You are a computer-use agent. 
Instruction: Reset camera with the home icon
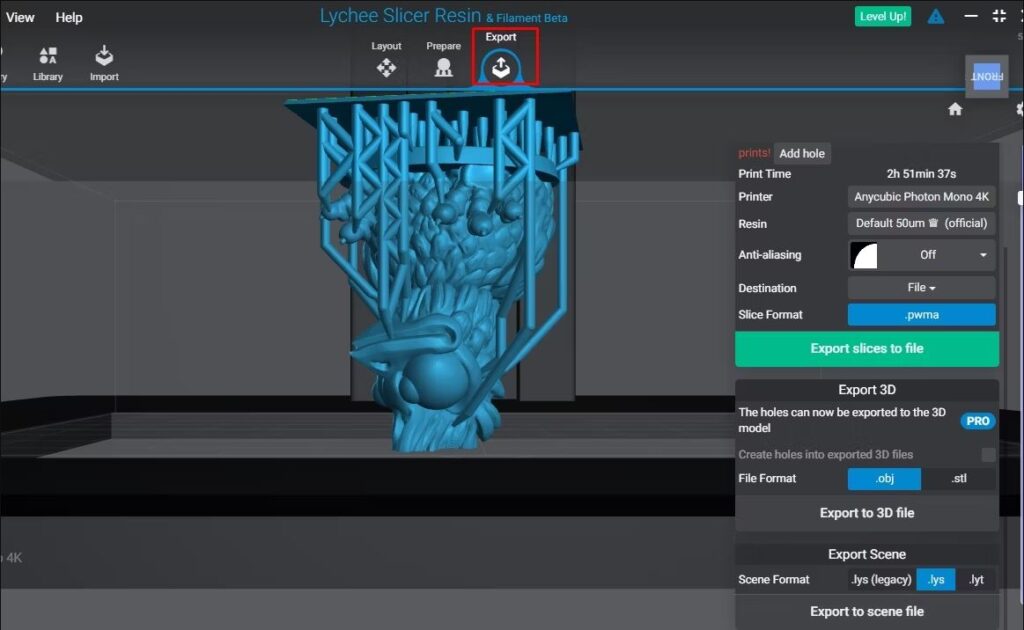tap(955, 109)
